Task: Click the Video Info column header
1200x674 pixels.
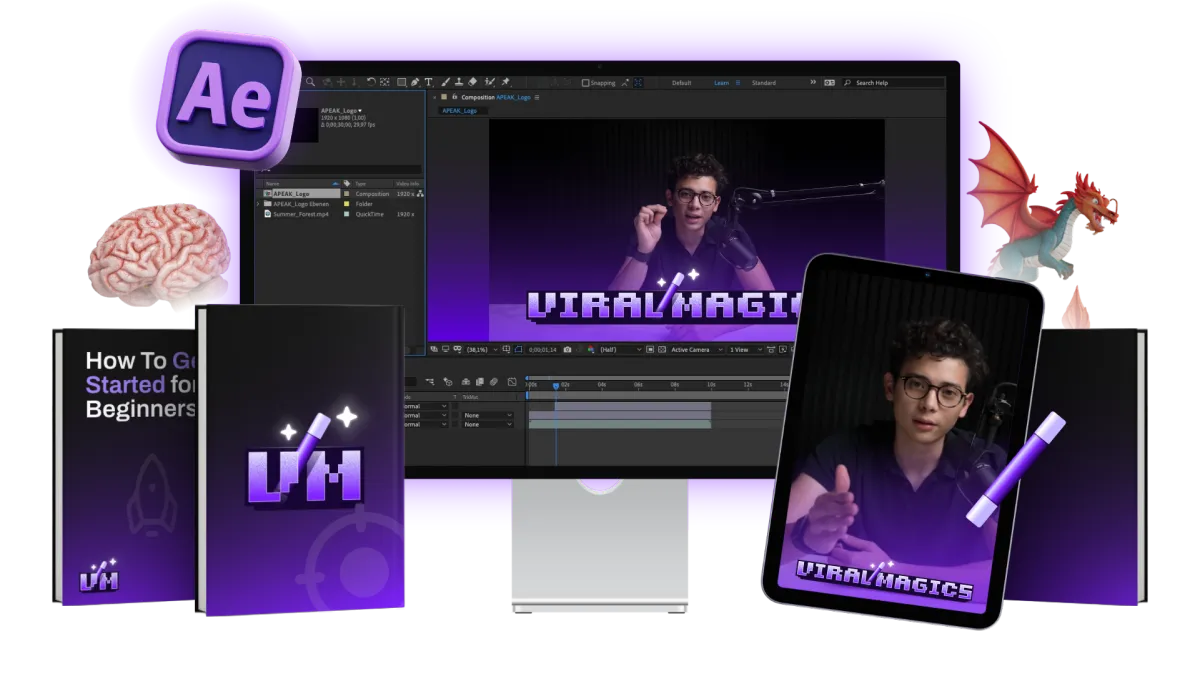Action: point(407,184)
